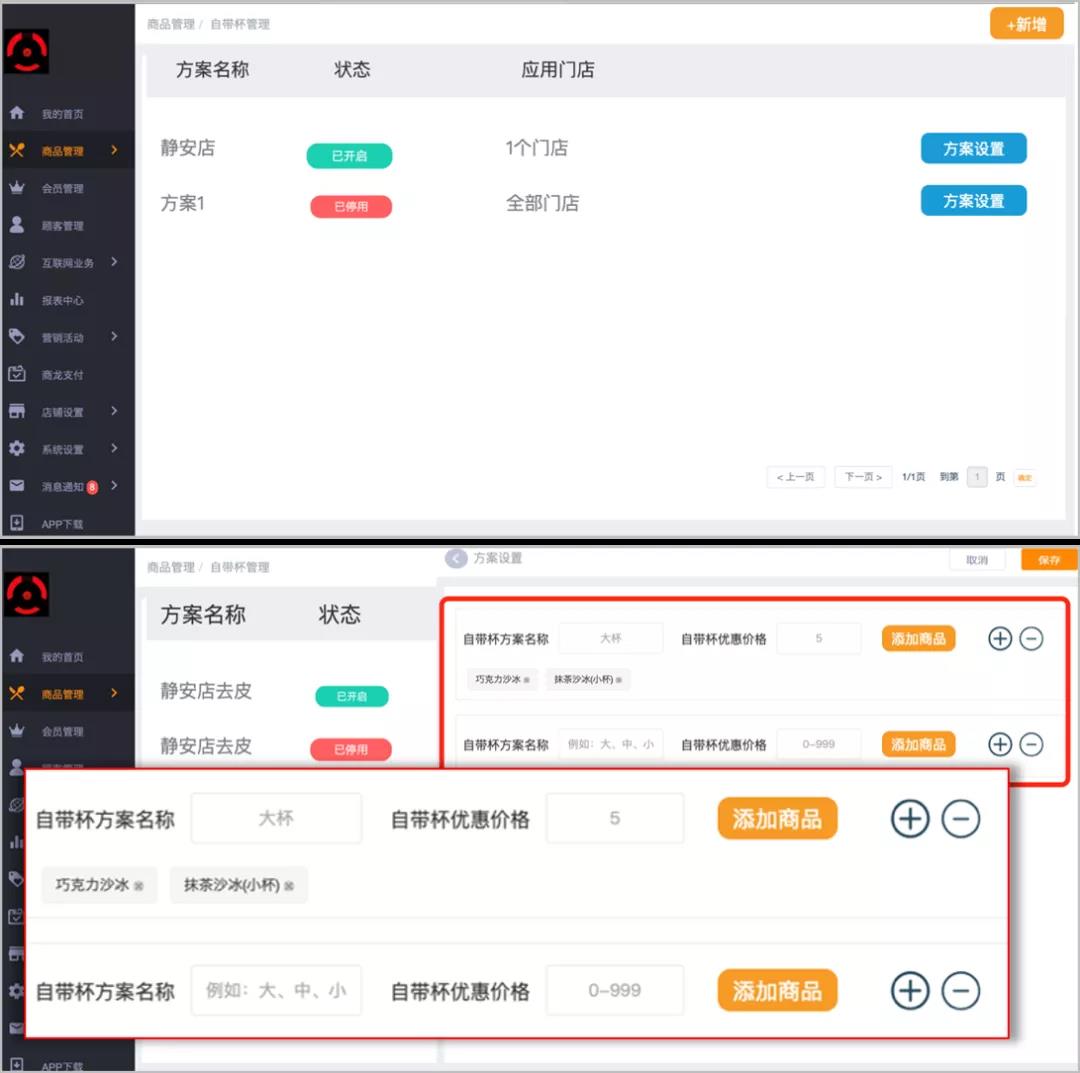The height and width of the screenshot is (1073, 1080).
Task: Focus magnified price field with placeholder 0-999
Action: [x=615, y=990]
